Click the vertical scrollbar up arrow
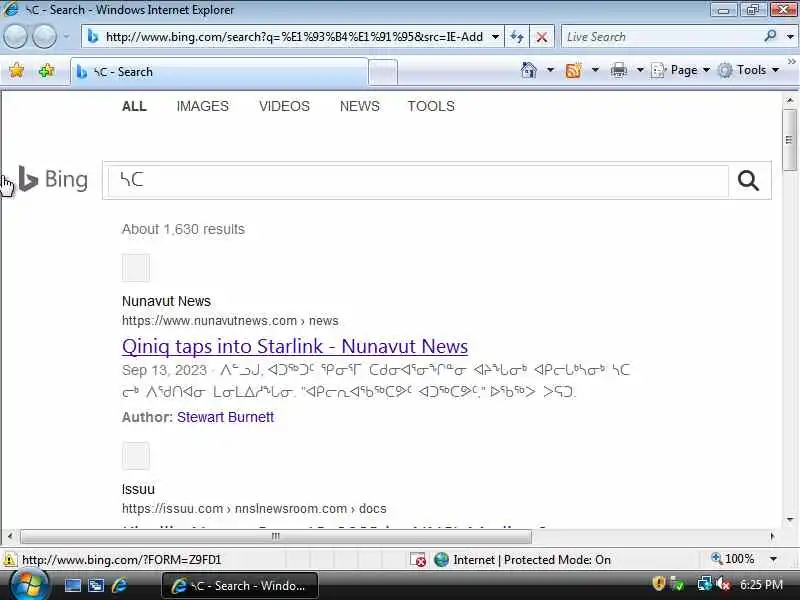The height and width of the screenshot is (600, 800). coord(790,100)
